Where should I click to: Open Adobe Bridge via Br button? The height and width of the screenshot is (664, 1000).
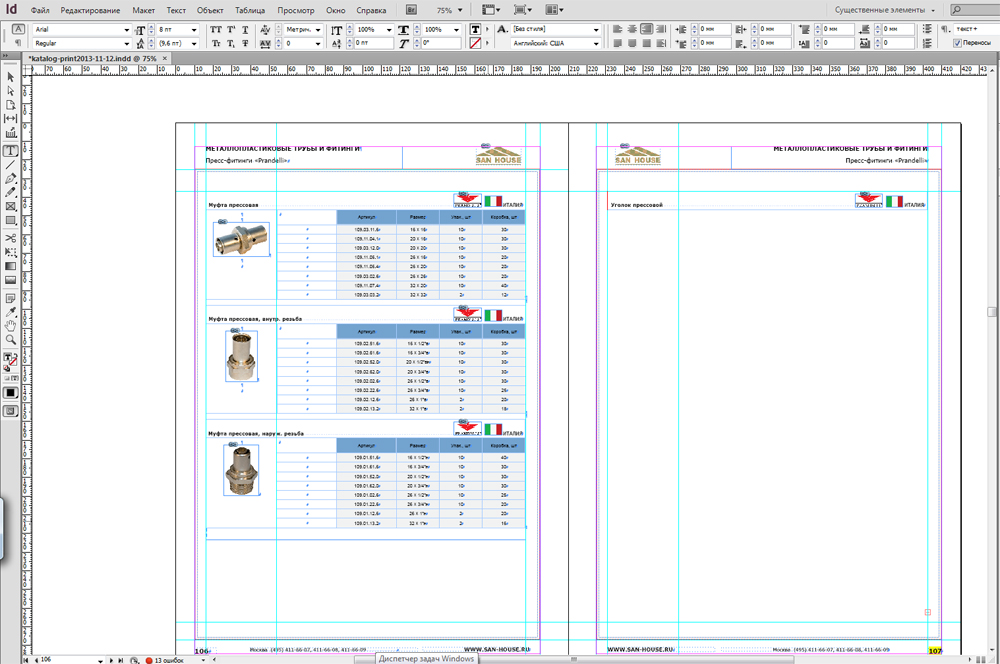pos(411,10)
